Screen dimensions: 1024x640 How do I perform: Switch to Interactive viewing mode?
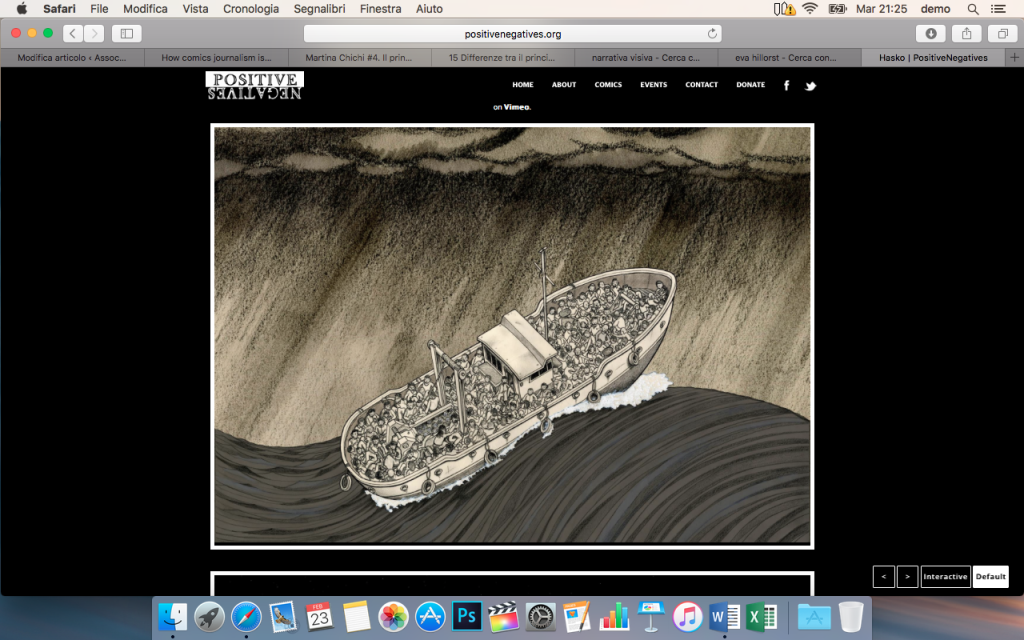(x=946, y=577)
